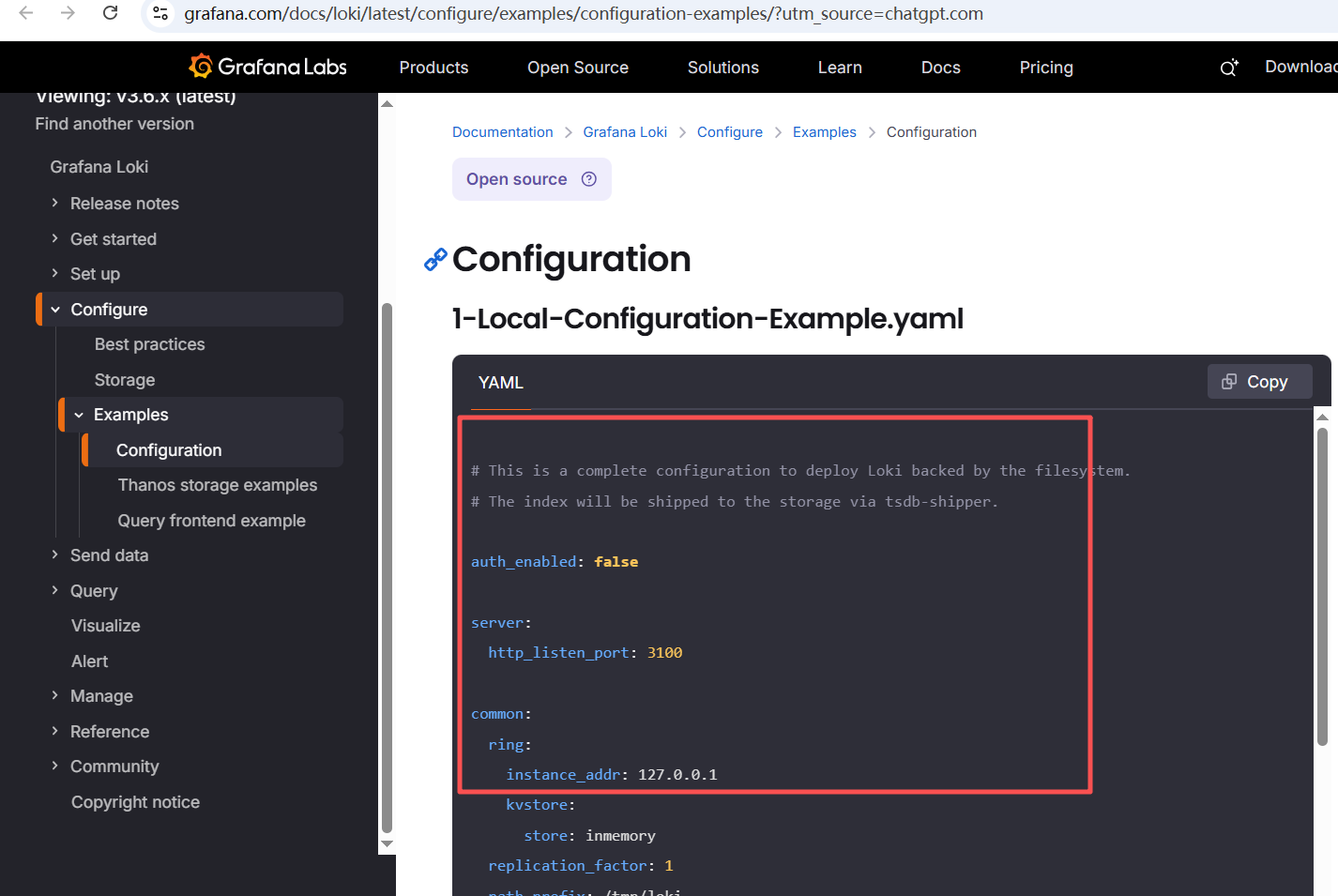Click the sidebar scrollbar down arrow

click(x=387, y=844)
